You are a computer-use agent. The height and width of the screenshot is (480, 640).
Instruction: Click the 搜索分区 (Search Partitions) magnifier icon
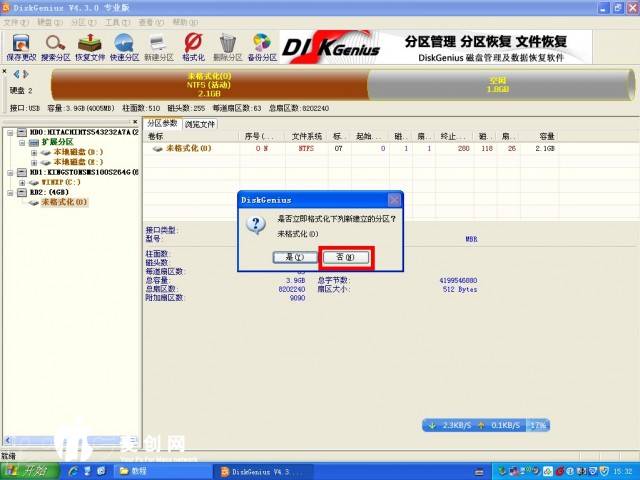click(x=55, y=46)
